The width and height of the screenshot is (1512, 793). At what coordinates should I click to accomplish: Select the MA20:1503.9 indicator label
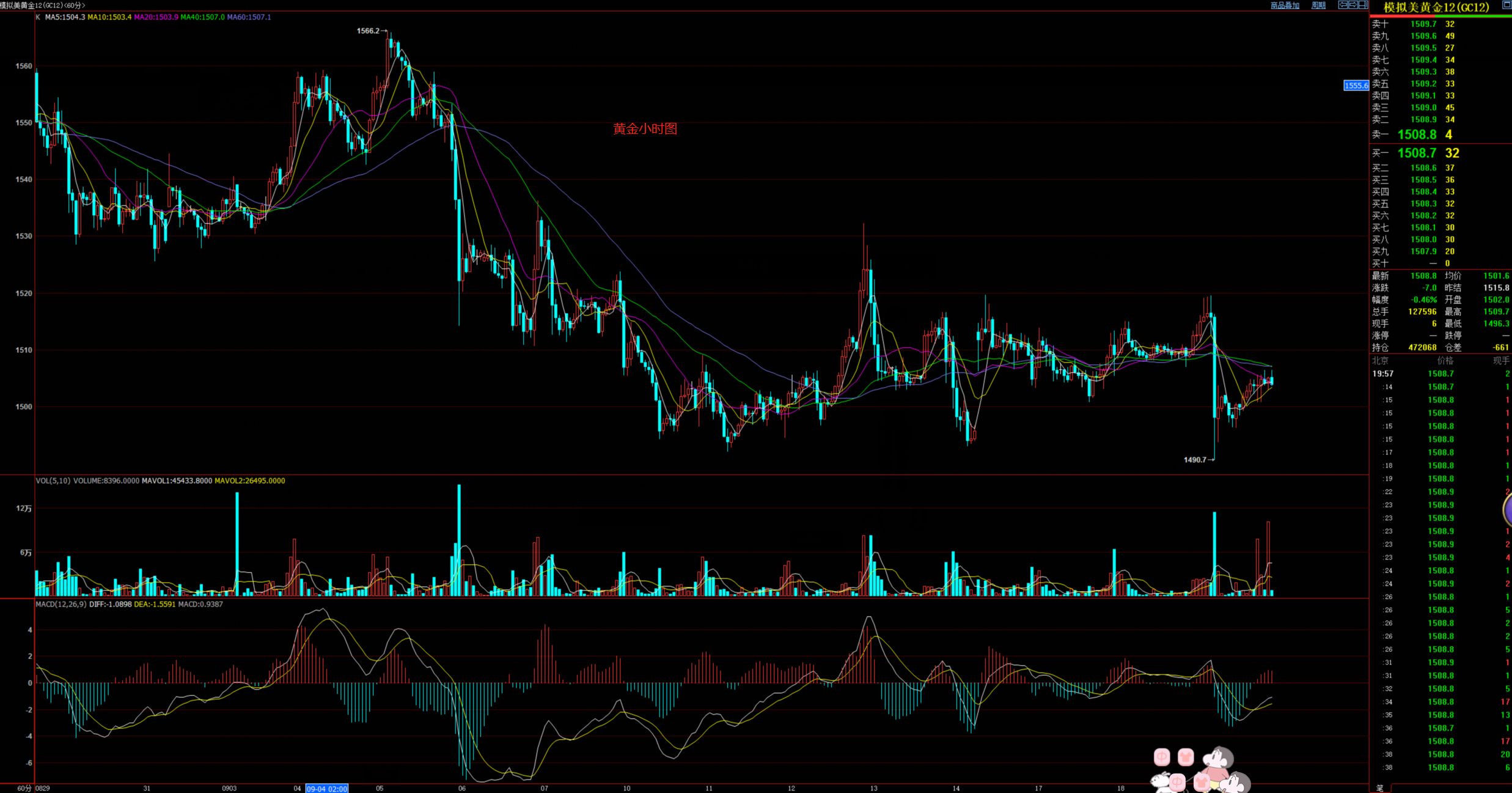tap(156, 17)
